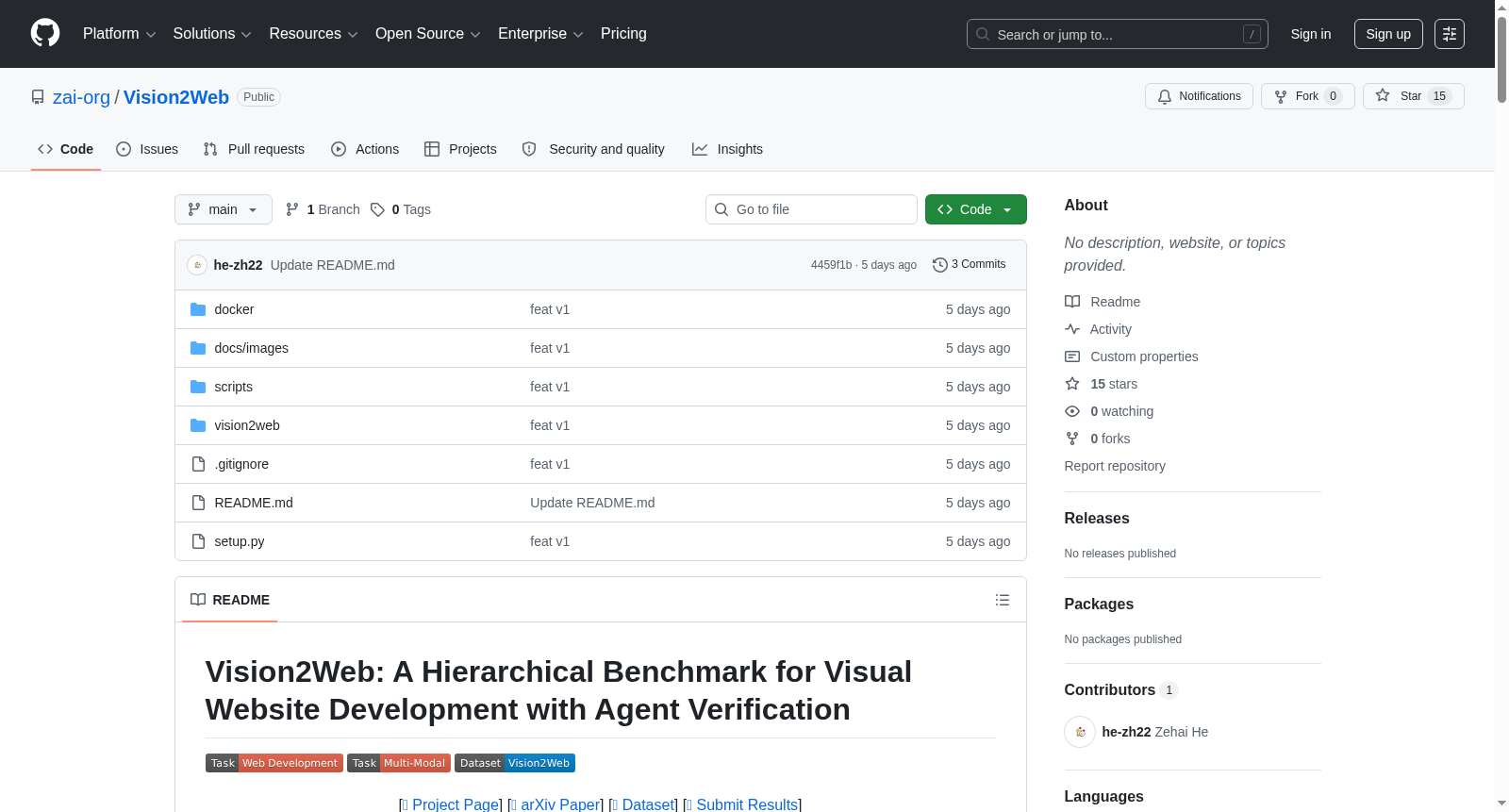The image size is (1509, 812).
Task: Switch to Security and quality tab
Action: pos(593,149)
